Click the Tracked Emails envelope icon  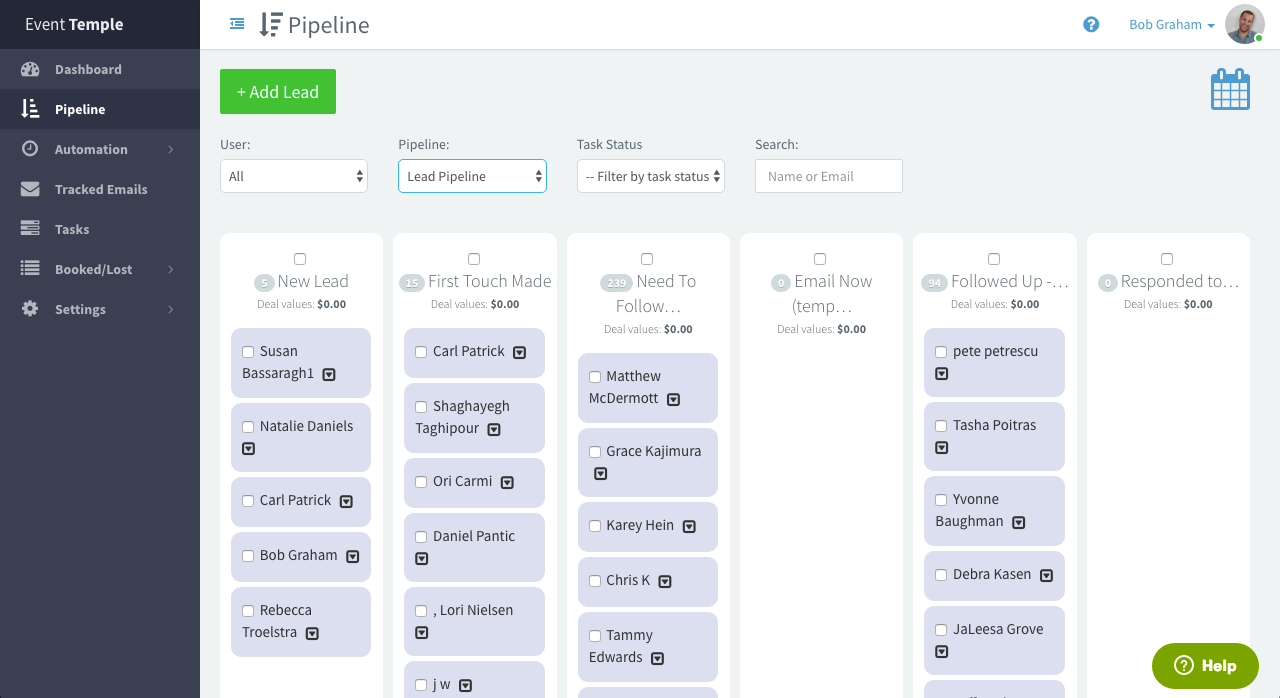[x=30, y=189]
